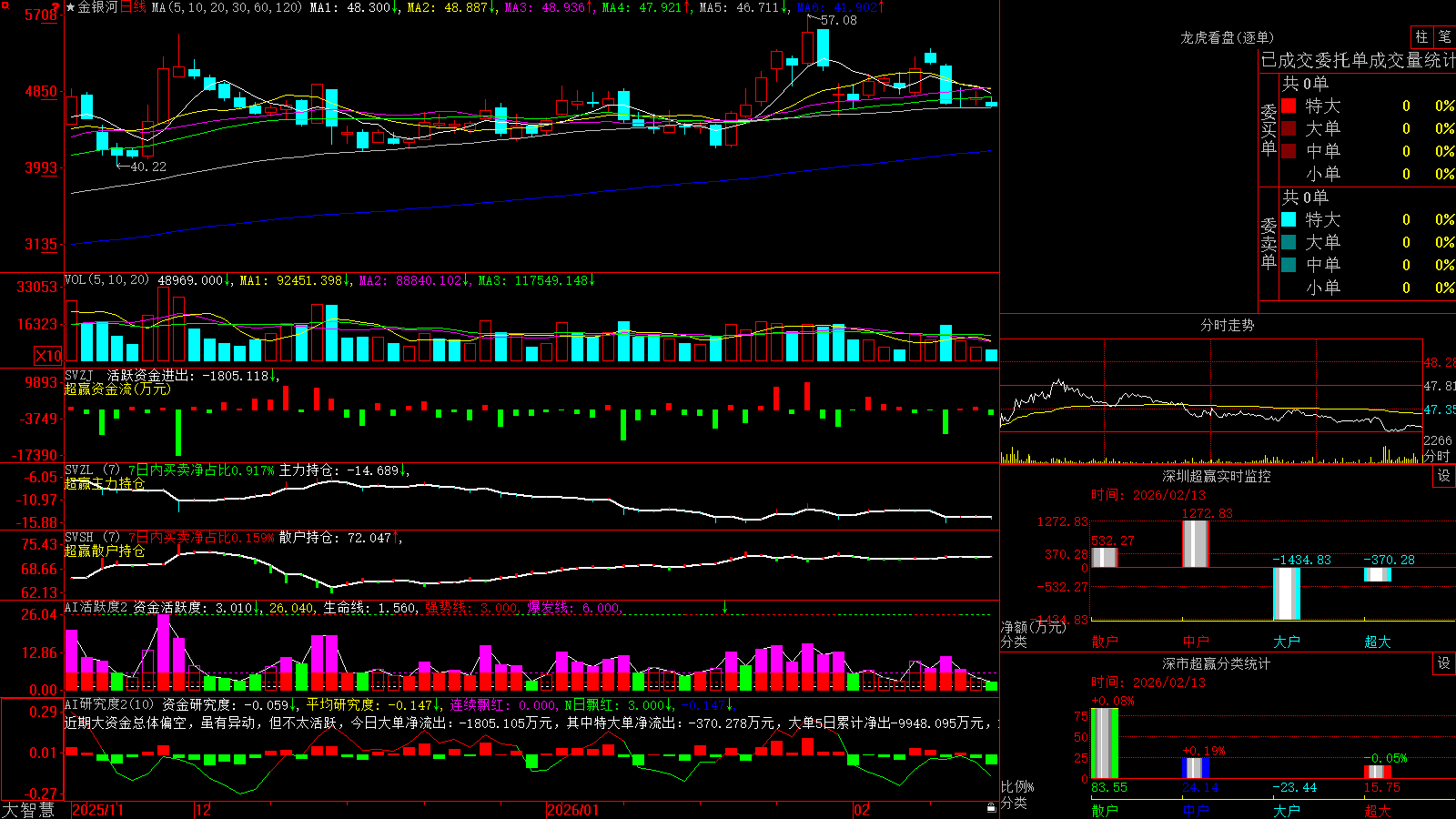This screenshot has height=819, width=1456.
Task: Click the 中户 label in 深圳超赢实时监控 chart
Action: coord(1195,642)
